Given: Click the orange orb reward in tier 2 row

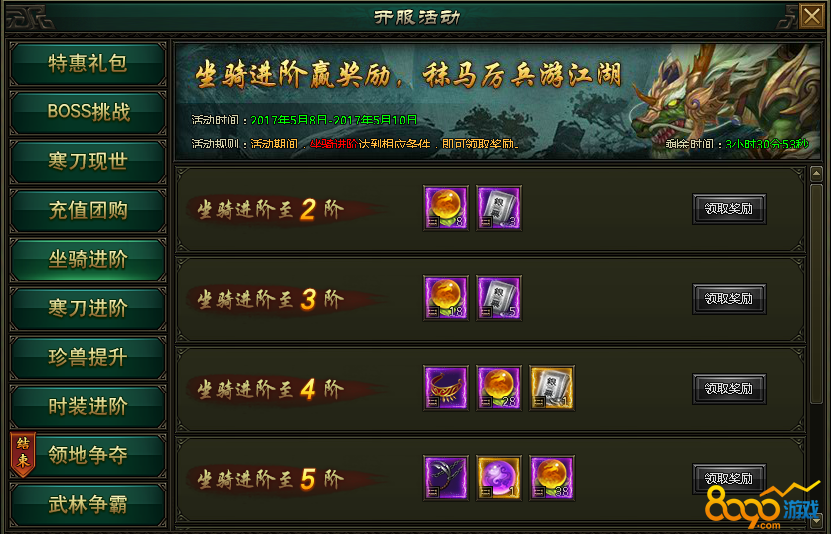Looking at the screenshot, I should tap(446, 208).
